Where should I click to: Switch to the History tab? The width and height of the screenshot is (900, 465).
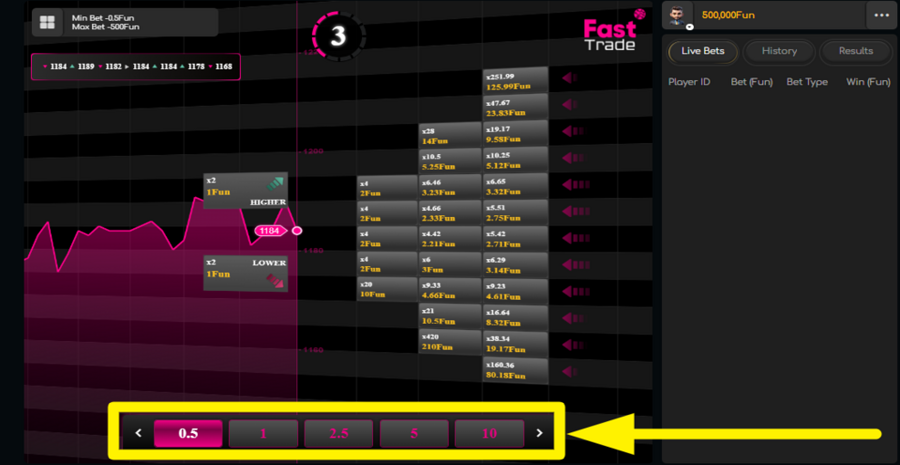tap(779, 51)
